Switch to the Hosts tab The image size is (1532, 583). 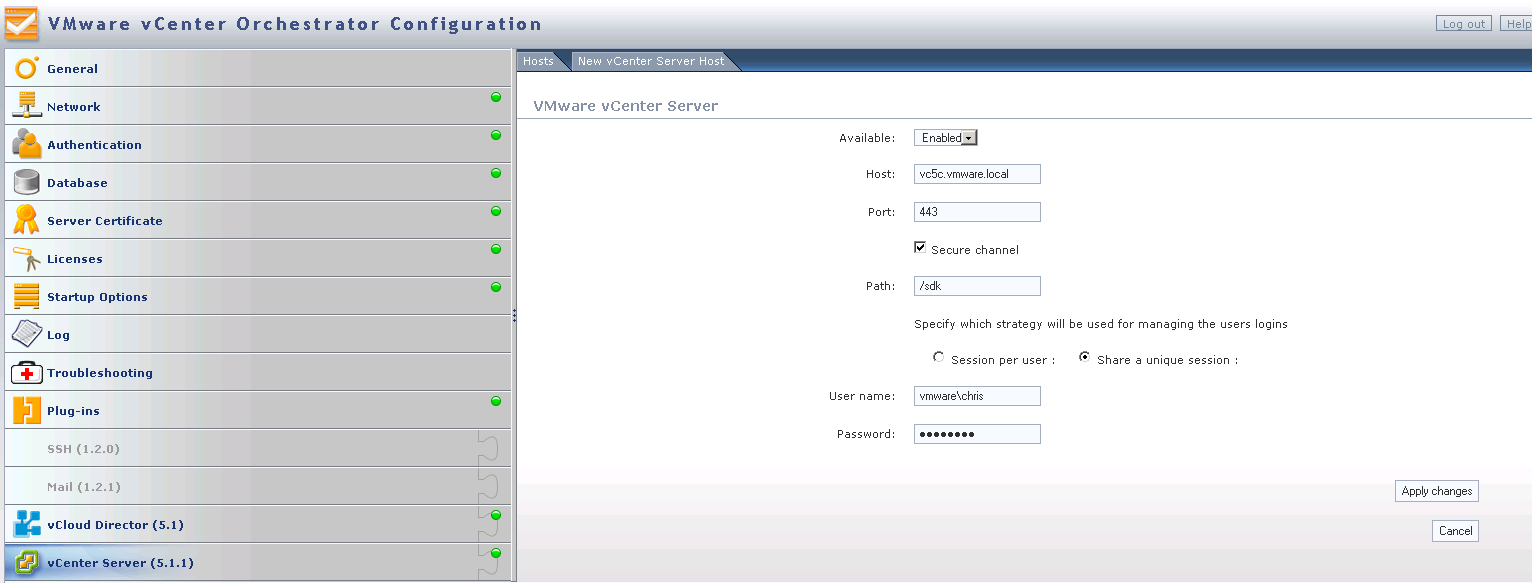[538, 61]
